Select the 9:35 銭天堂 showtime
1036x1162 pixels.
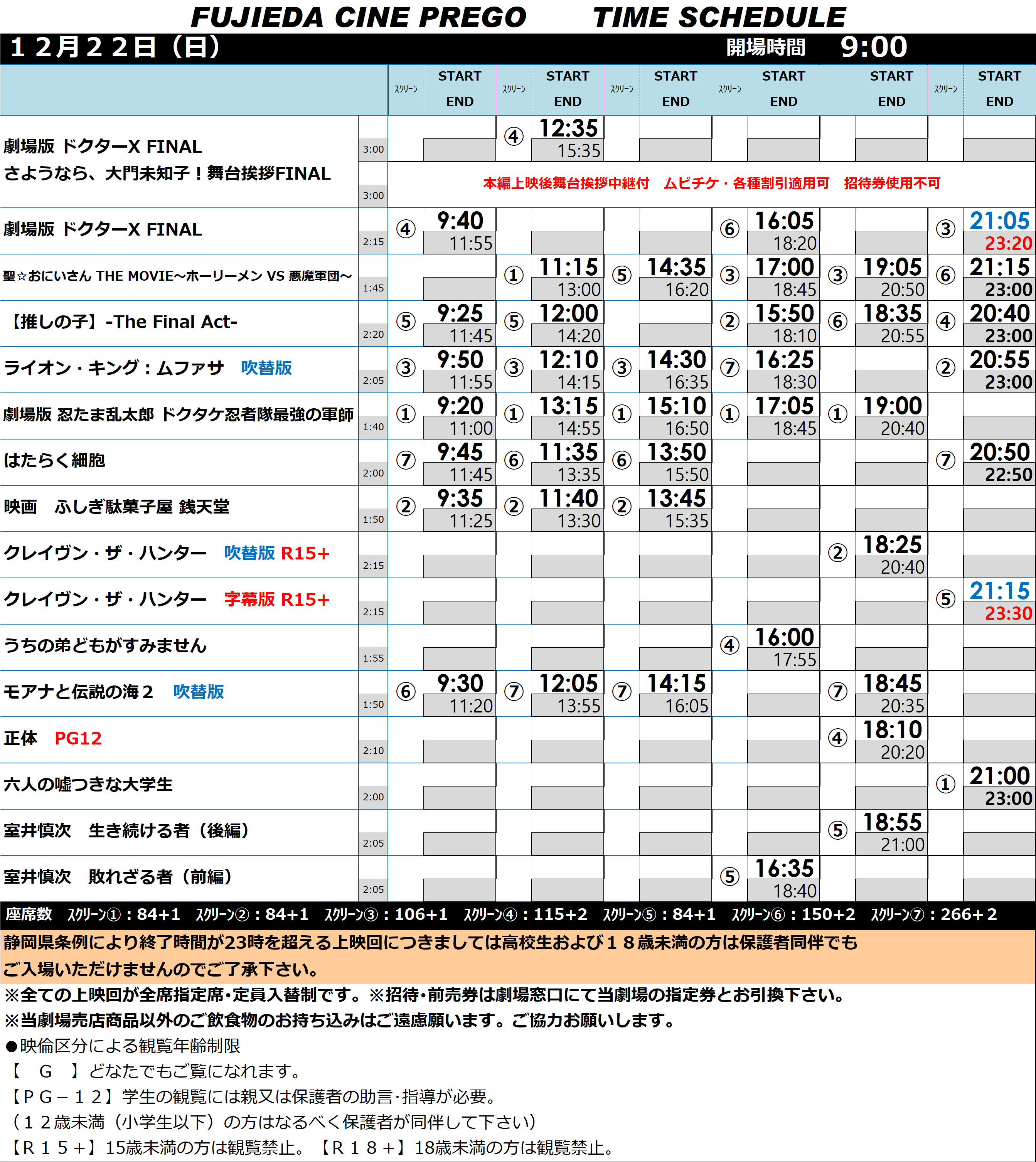pyautogui.click(x=460, y=498)
